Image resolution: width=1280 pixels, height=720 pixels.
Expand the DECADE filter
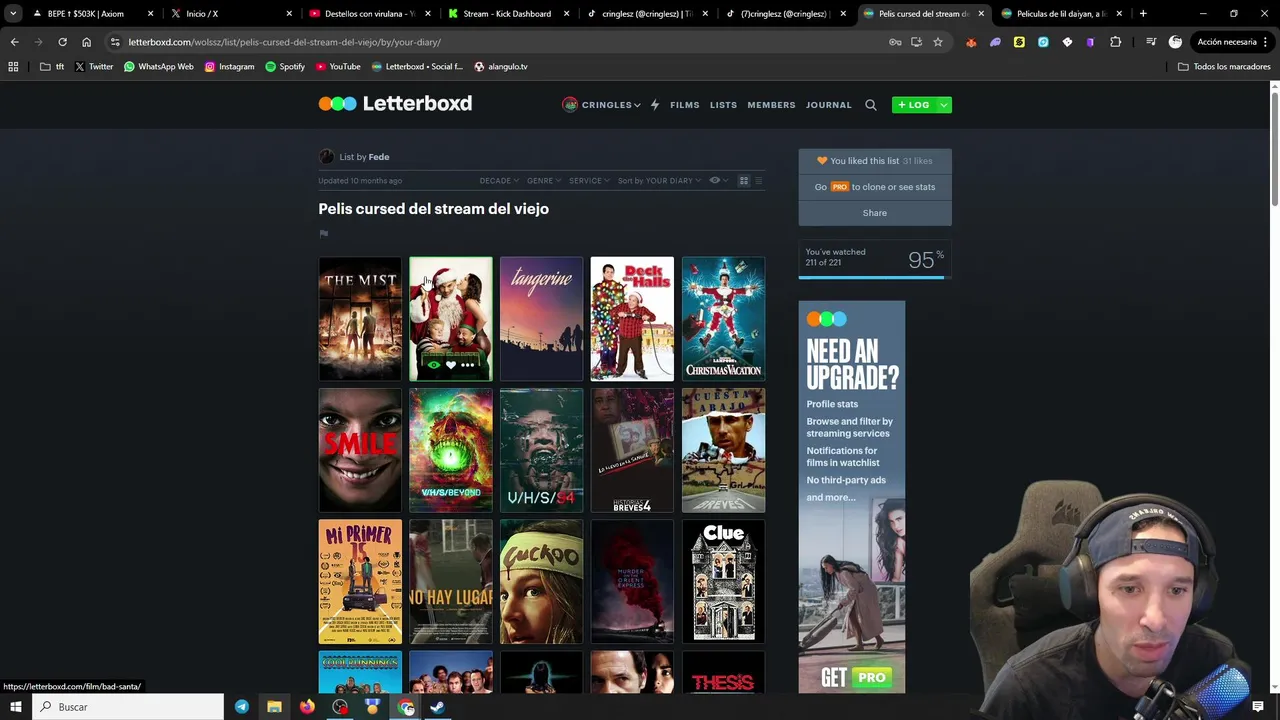tap(499, 181)
